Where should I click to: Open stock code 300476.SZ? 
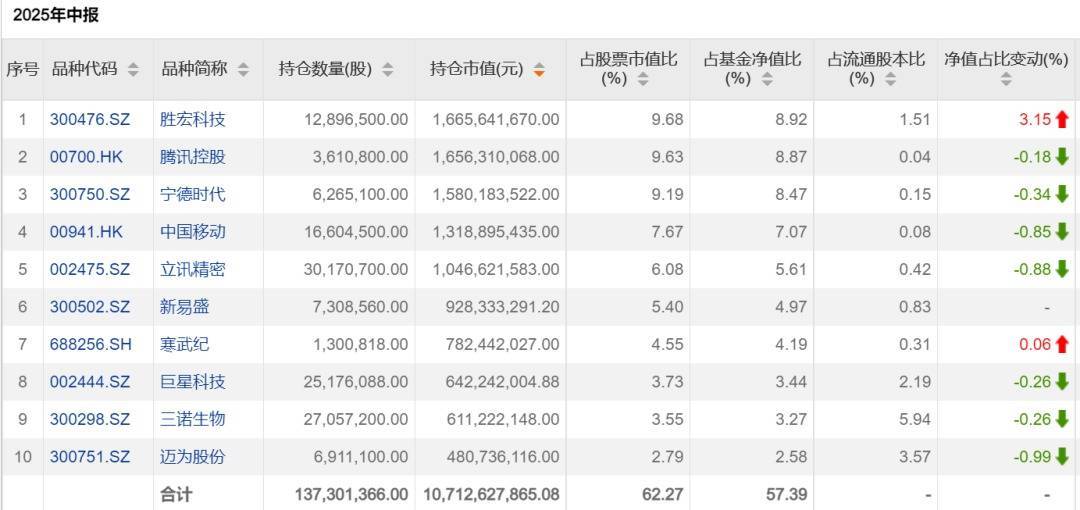(90, 120)
